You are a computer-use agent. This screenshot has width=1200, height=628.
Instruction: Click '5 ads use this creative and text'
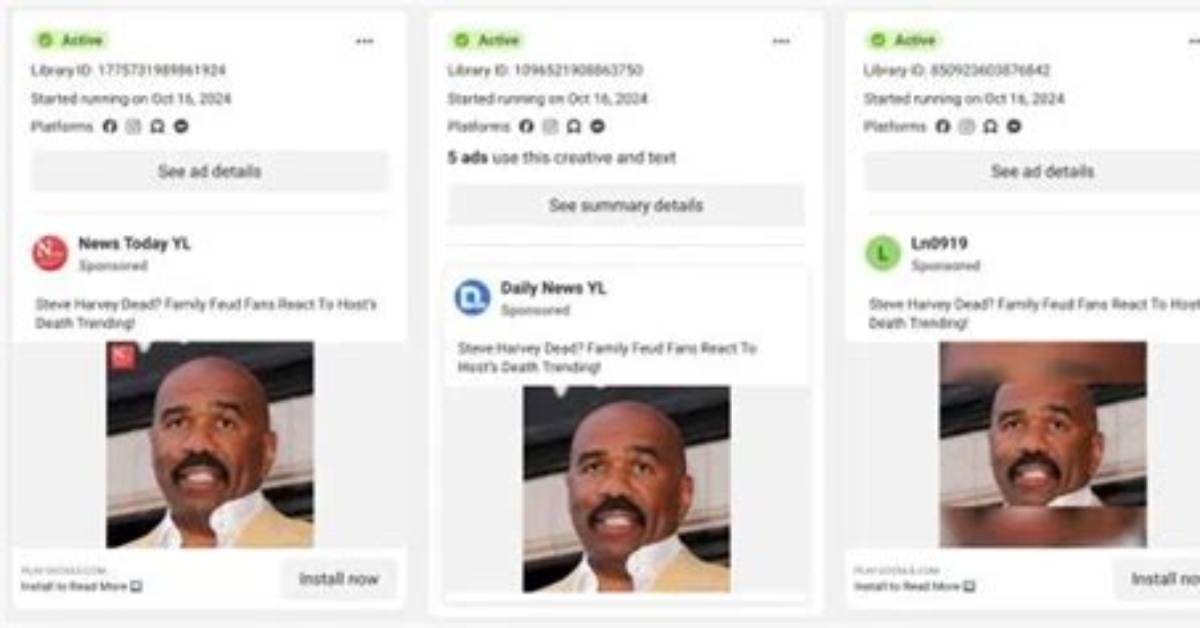coord(562,157)
